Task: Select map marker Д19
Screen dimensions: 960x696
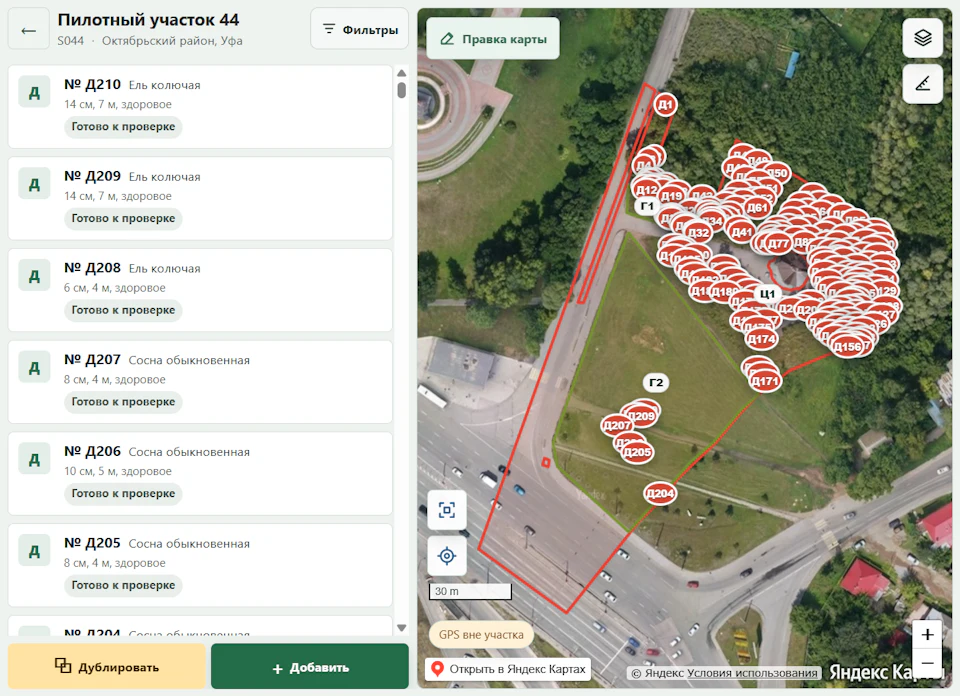Action: point(672,196)
